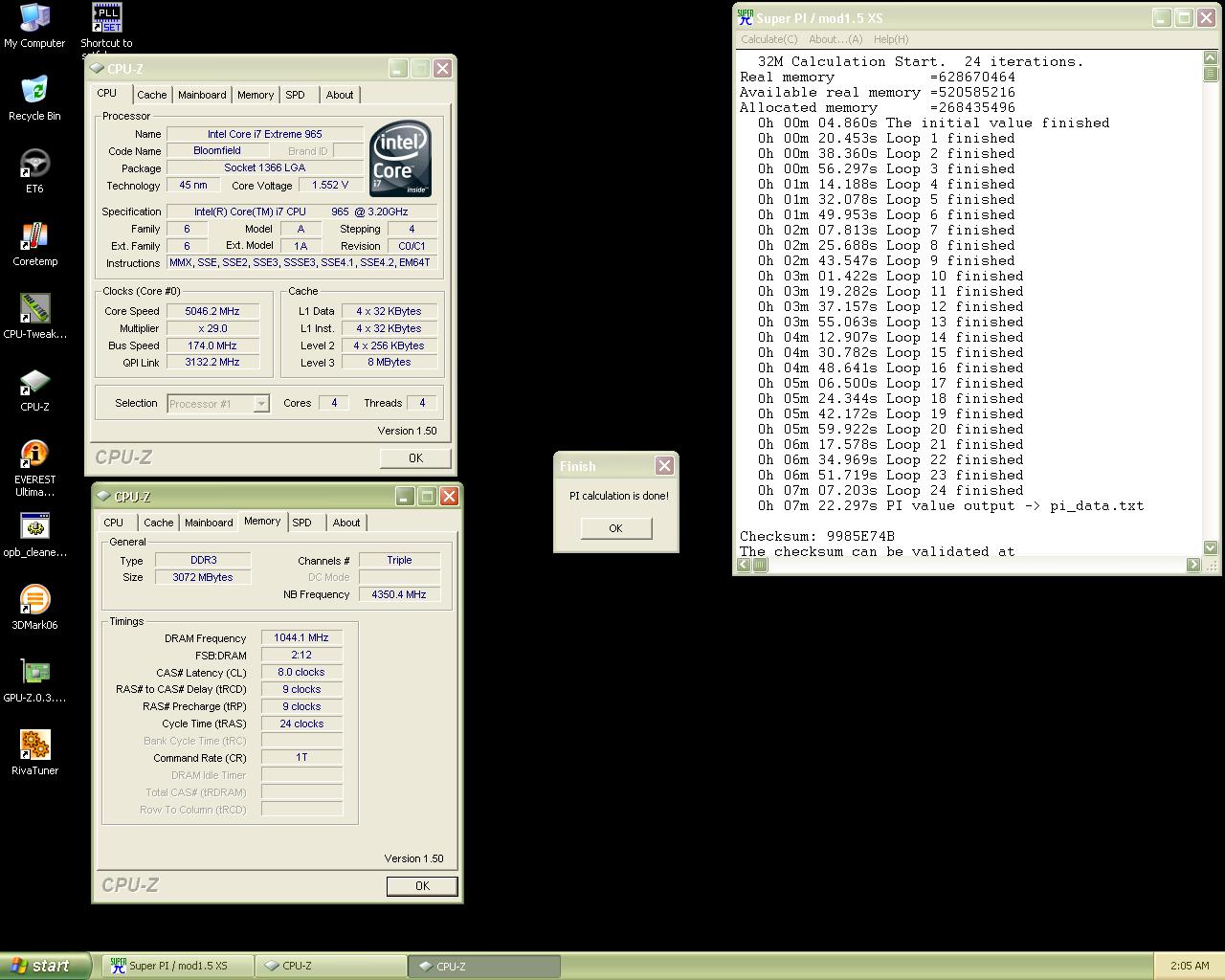Open Calculate menu in Super PI

768,39
